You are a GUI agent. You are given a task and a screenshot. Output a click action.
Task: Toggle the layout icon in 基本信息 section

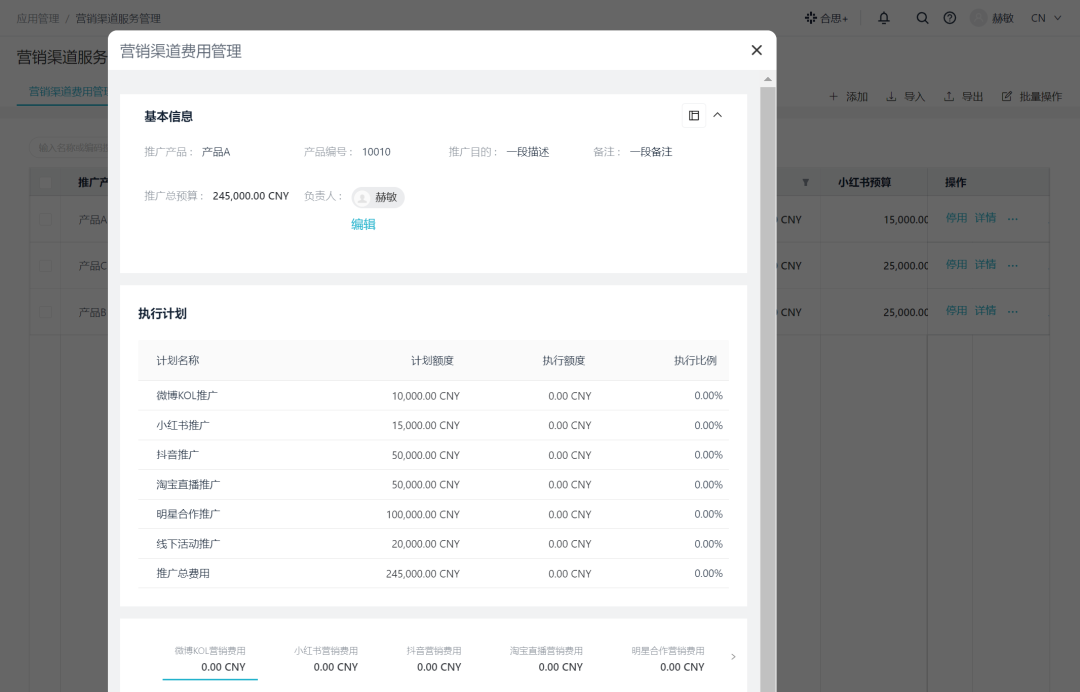pos(694,116)
